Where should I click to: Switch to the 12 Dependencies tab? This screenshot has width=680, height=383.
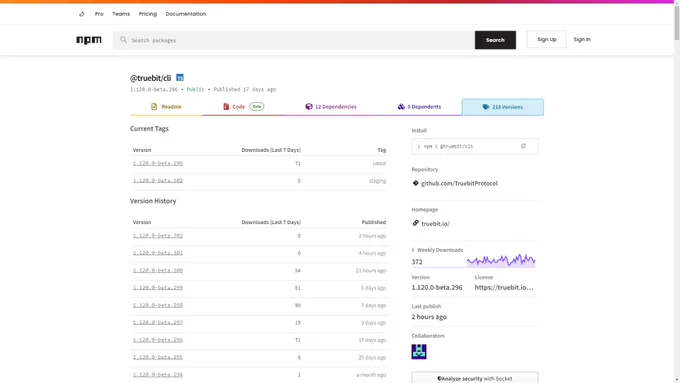pyautogui.click(x=331, y=107)
